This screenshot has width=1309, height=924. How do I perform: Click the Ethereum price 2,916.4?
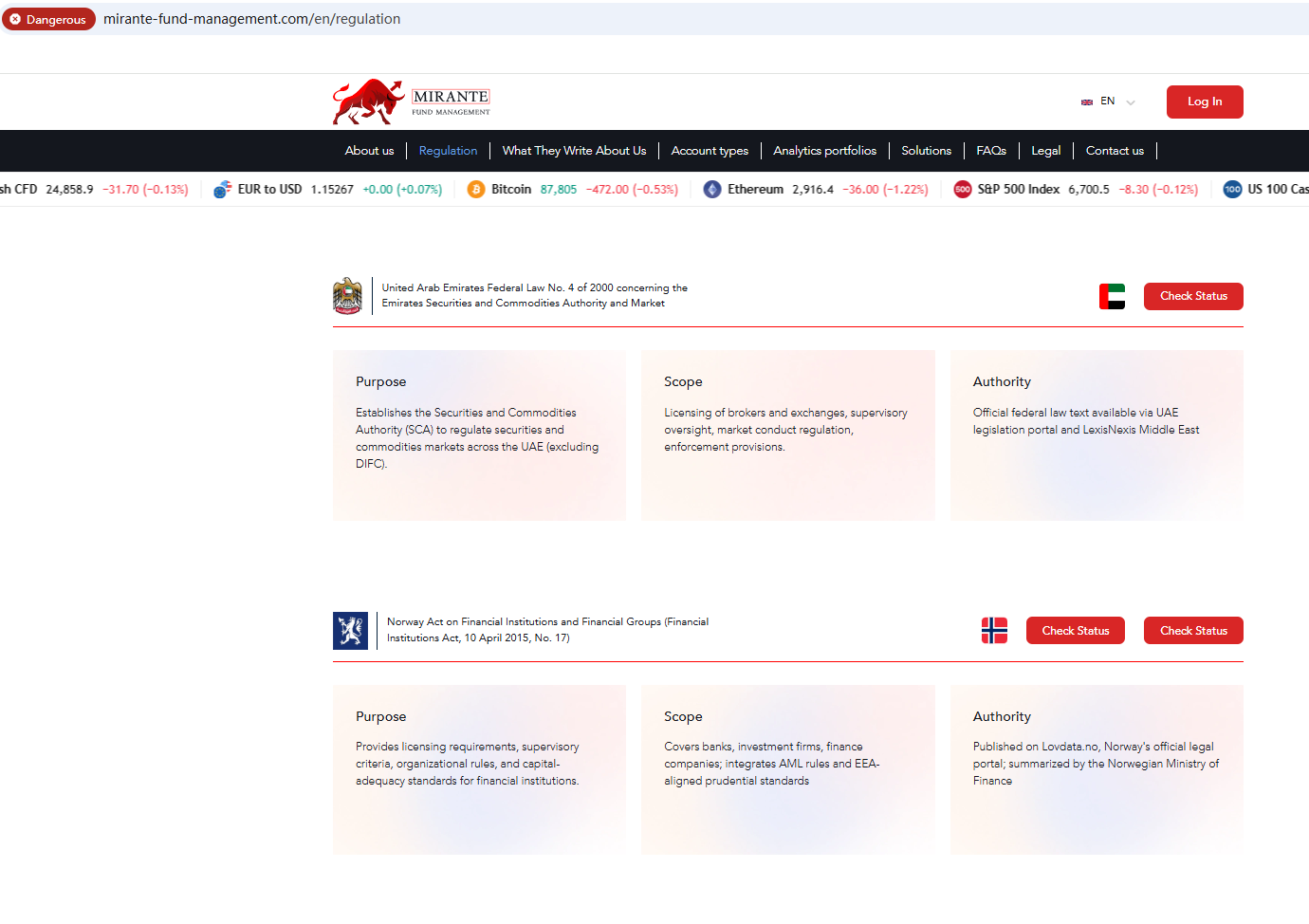[x=813, y=190]
